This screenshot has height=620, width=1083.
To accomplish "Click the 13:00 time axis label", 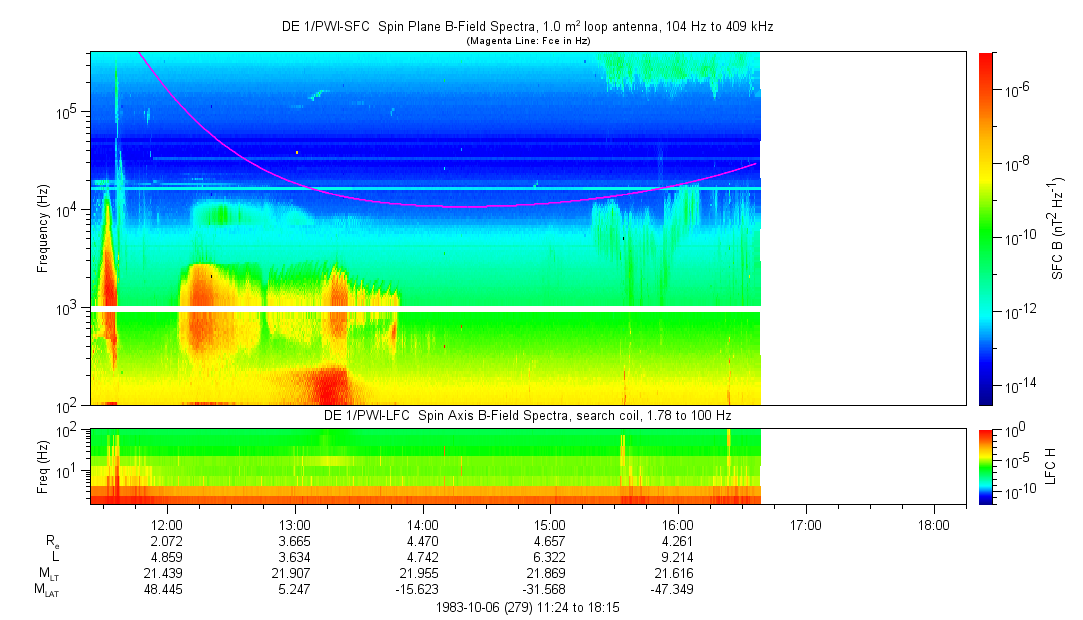I will (294, 524).
